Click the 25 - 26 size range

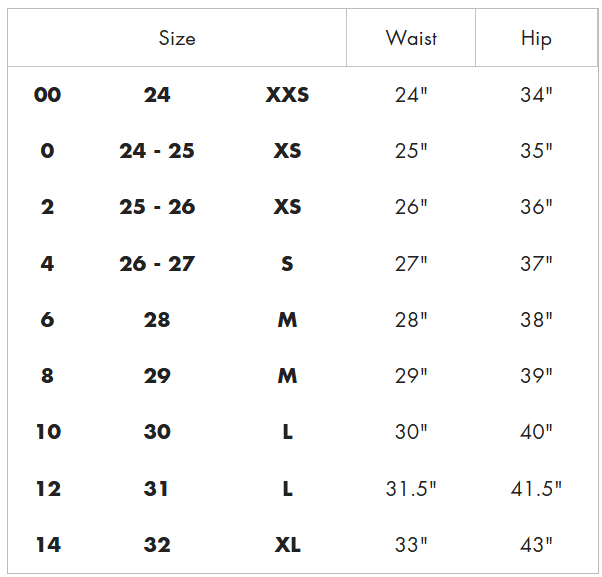click(157, 207)
